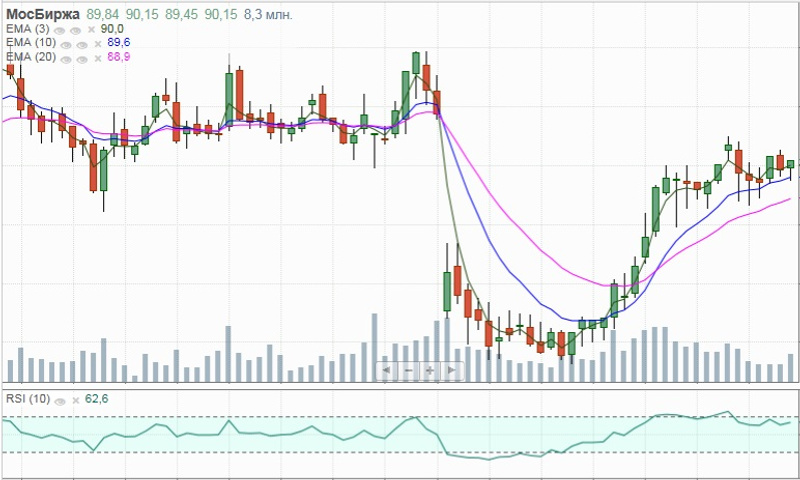Toggle second eye icon beside EMA (10)

(82, 44)
